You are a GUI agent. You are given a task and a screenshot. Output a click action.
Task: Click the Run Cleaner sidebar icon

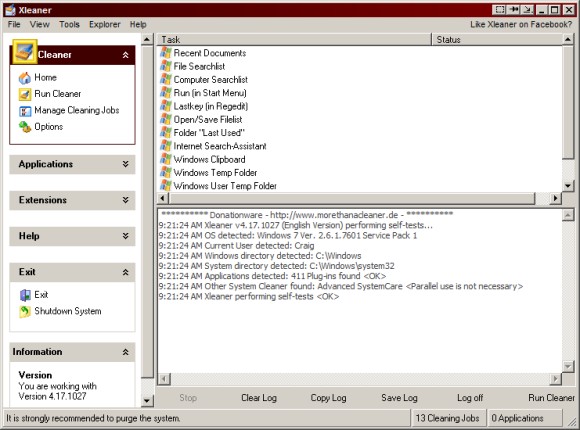[25, 94]
